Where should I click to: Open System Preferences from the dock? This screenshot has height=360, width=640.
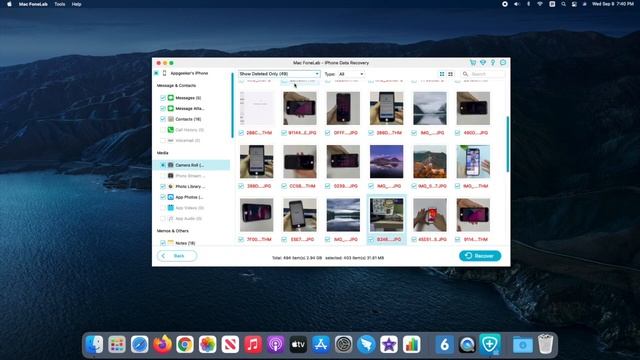[x=343, y=344]
